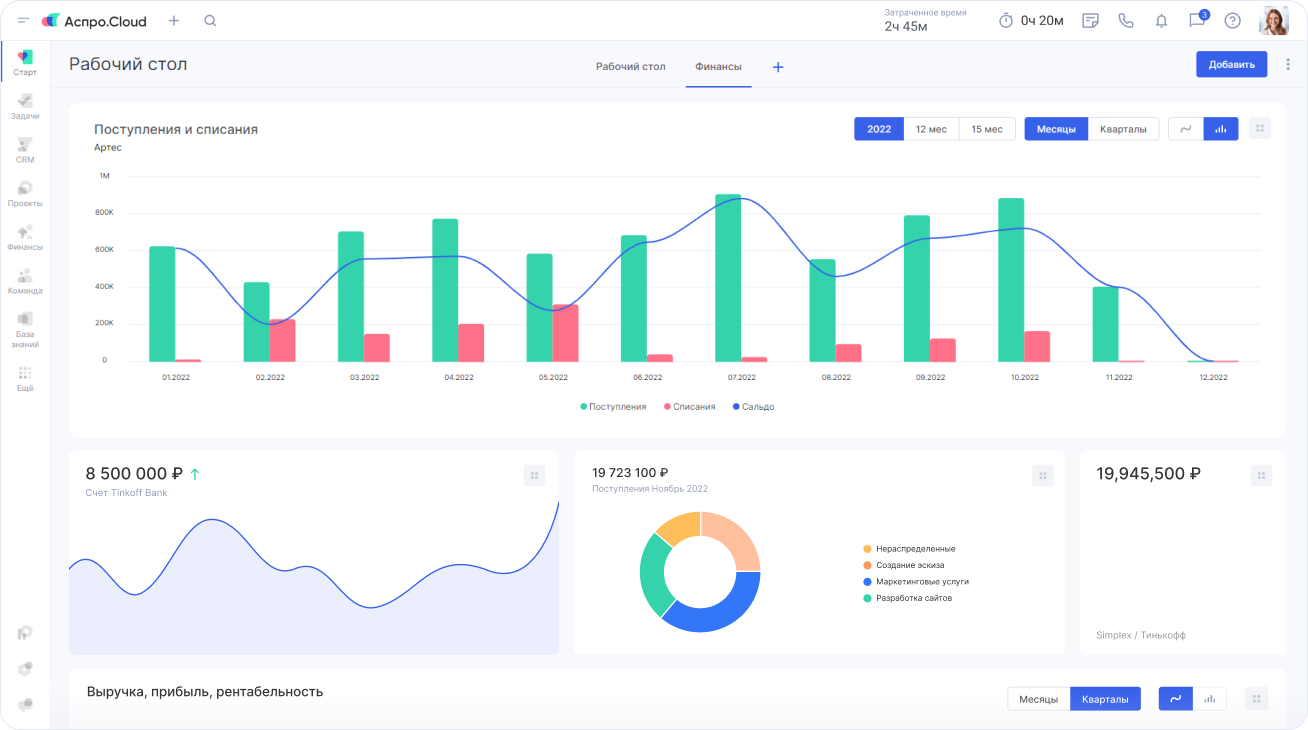Open the phone calls icon

[x=1126, y=21]
